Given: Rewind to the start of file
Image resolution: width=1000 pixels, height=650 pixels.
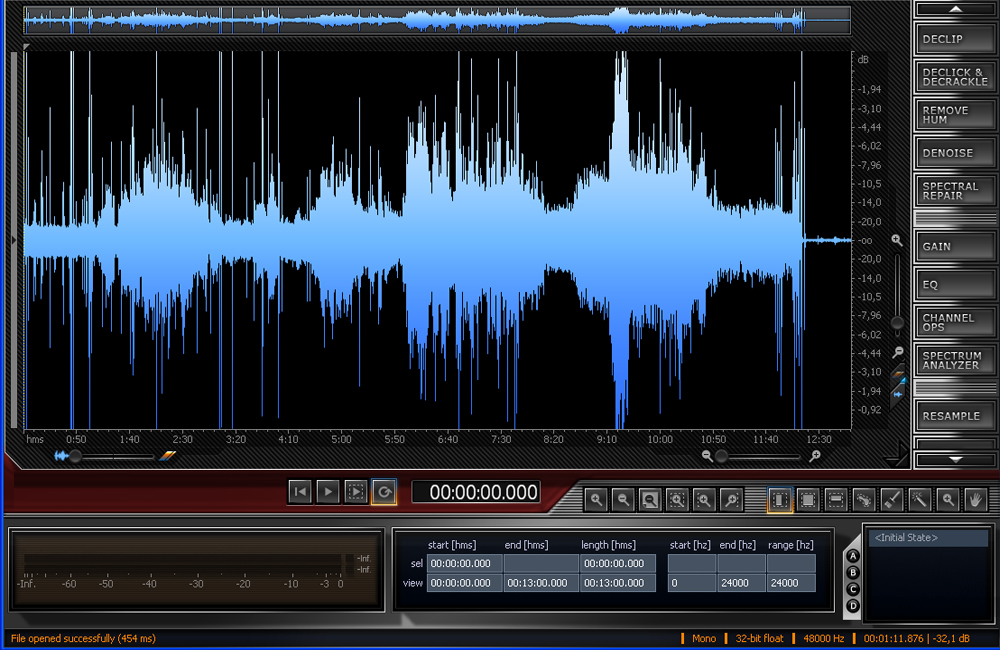Looking at the screenshot, I should click(x=299, y=491).
